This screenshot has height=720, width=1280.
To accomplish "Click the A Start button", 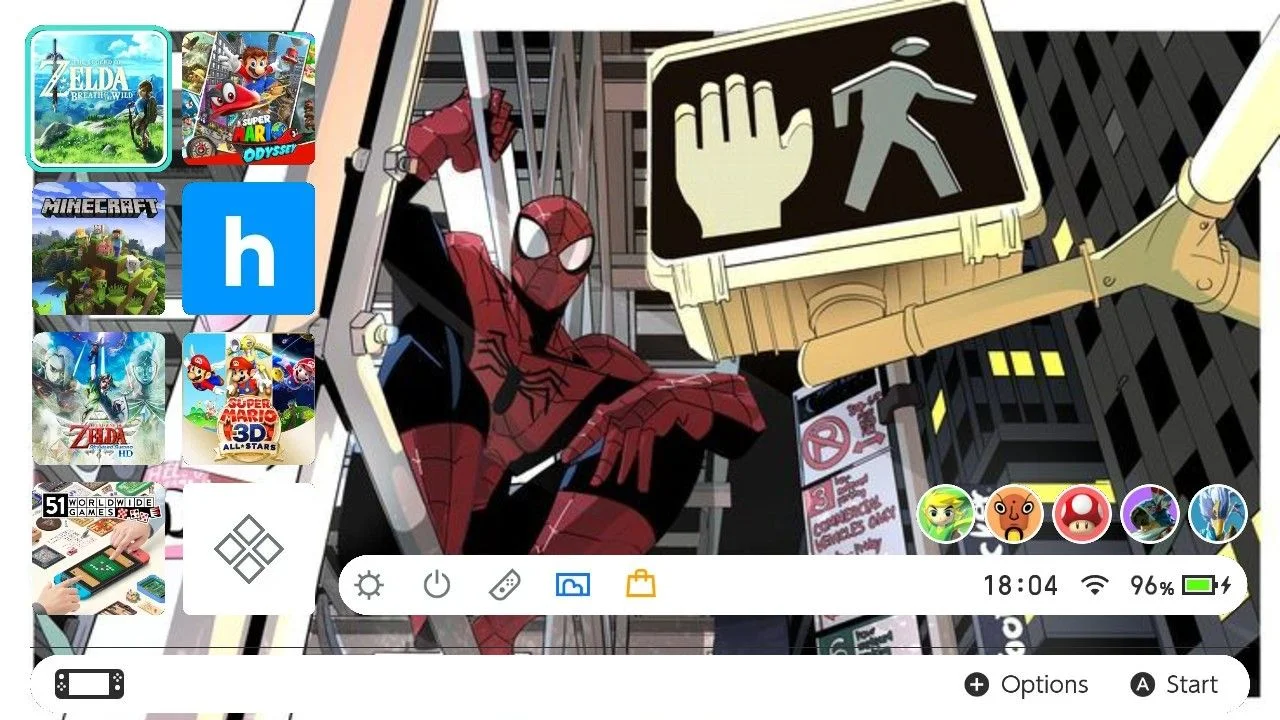I will 1174,685.
